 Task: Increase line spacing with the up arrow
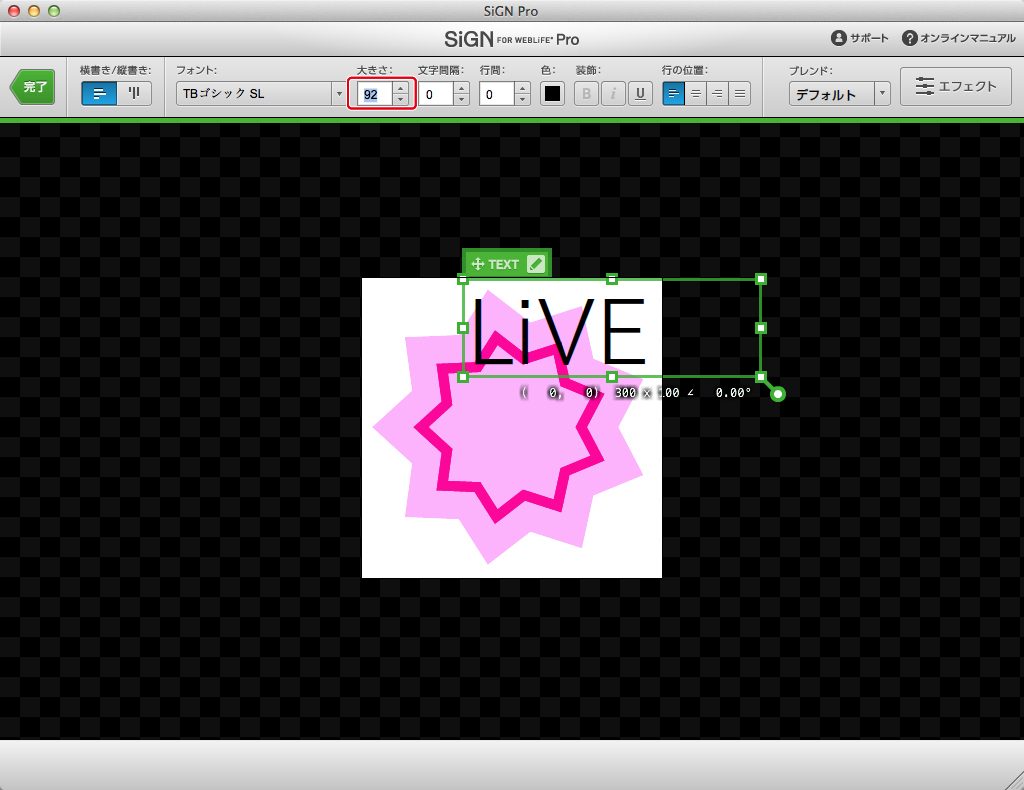coord(522,88)
